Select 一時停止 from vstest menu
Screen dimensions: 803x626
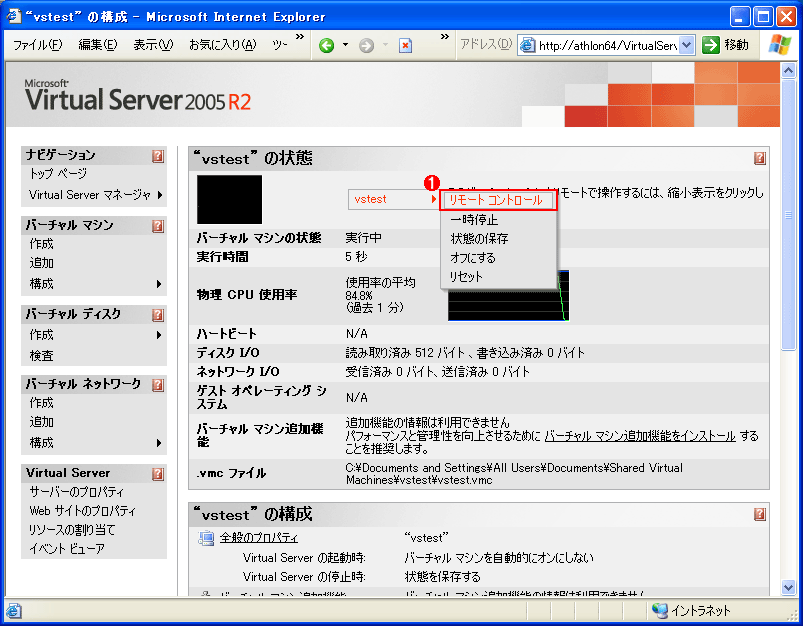point(498,220)
